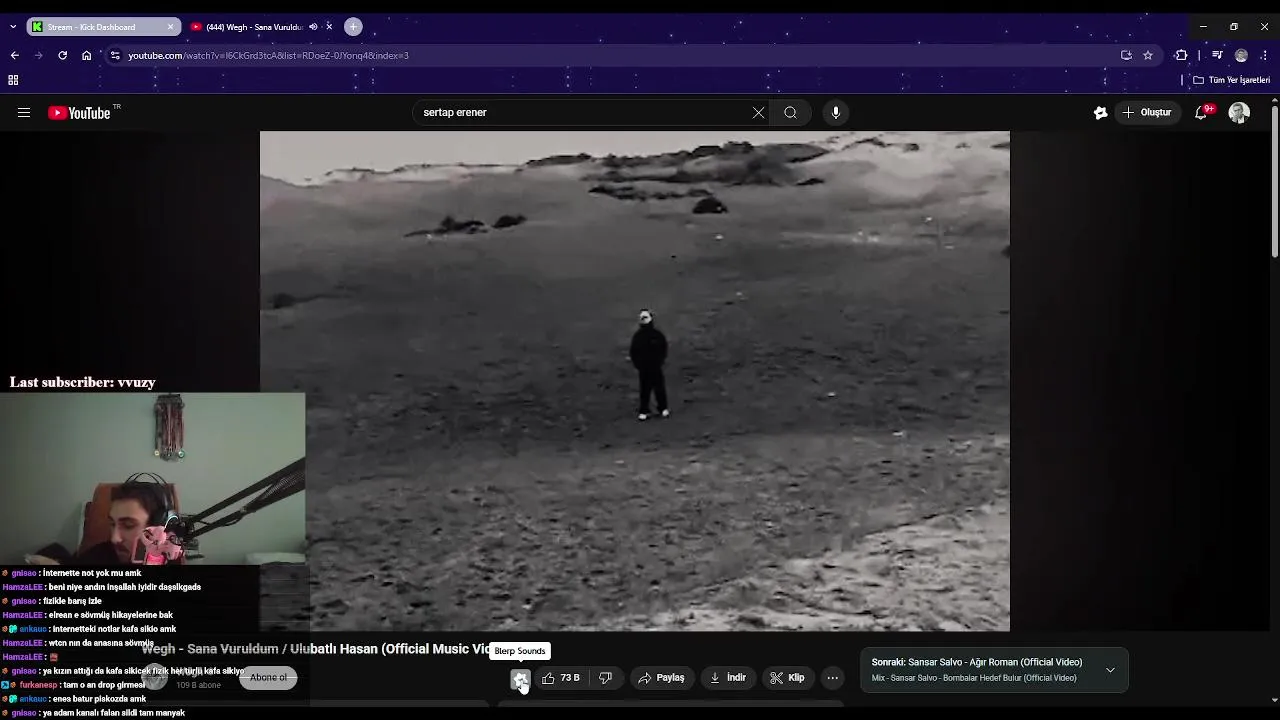Viewport: 1280px width, 720px height.
Task: Open the YouTube hamburger guide menu
Action: 24,113
